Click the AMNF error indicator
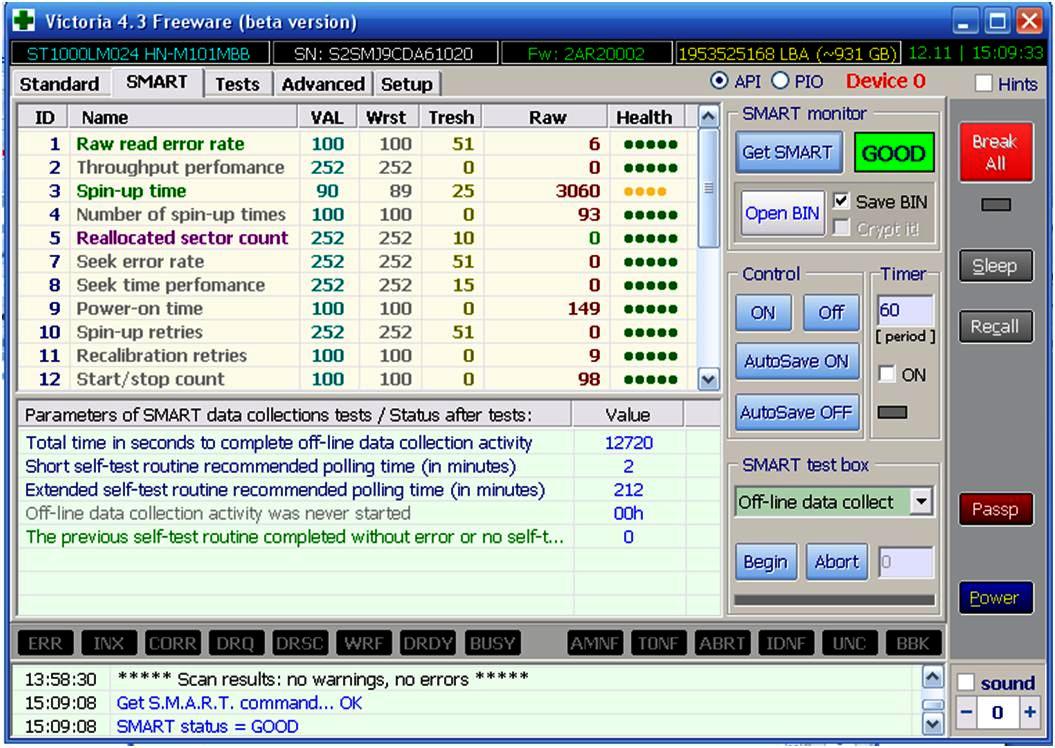This screenshot has height=748, width=1055. [595, 644]
